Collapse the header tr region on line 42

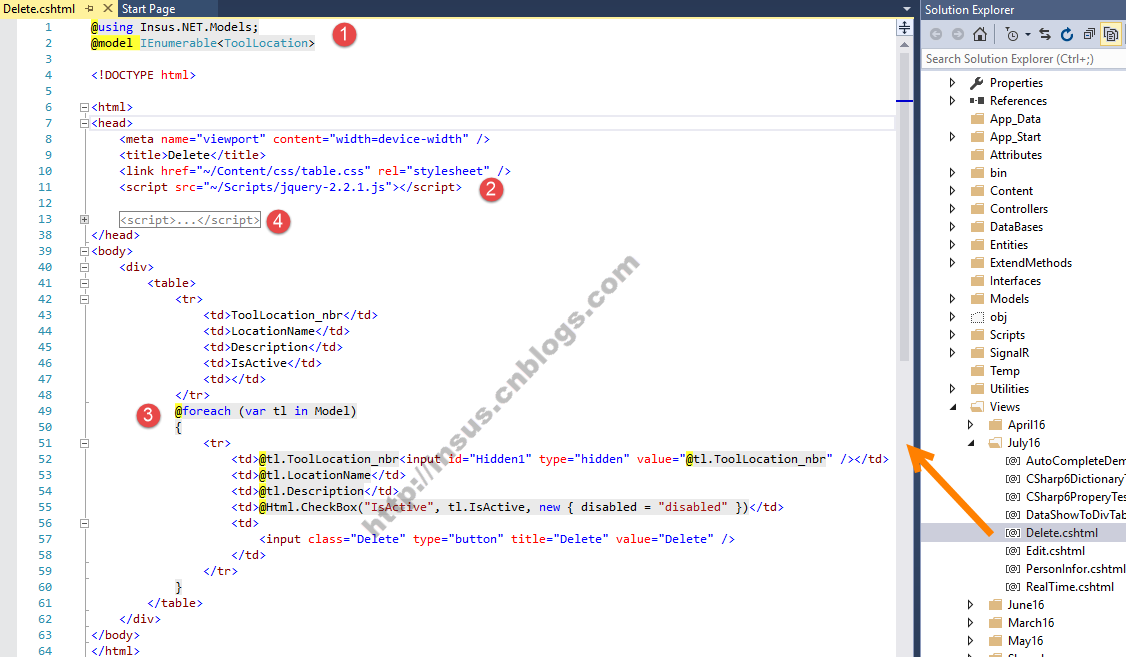coord(84,299)
